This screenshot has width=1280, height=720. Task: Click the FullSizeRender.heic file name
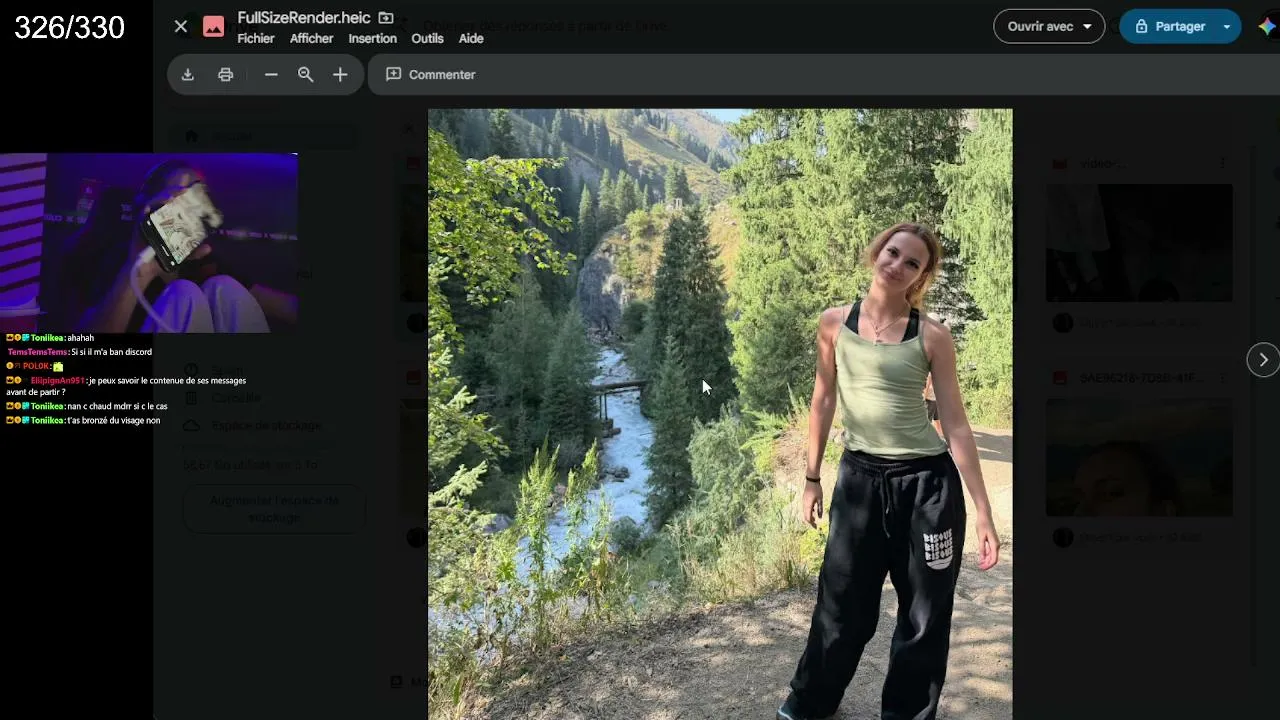(x=304, y=18)
